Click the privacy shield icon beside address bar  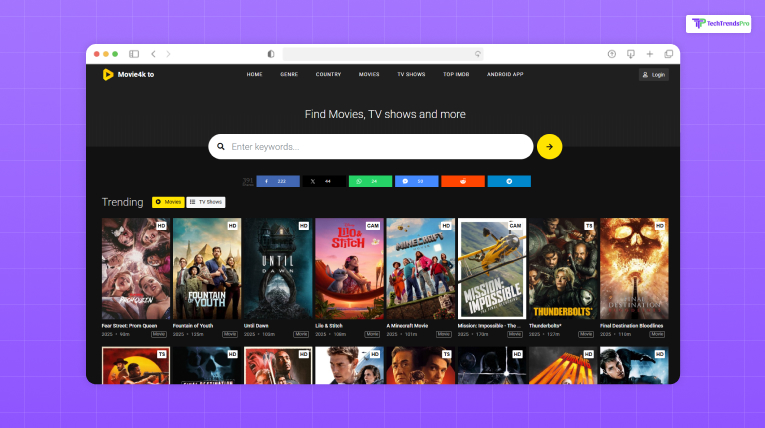[x=271, y=54]
